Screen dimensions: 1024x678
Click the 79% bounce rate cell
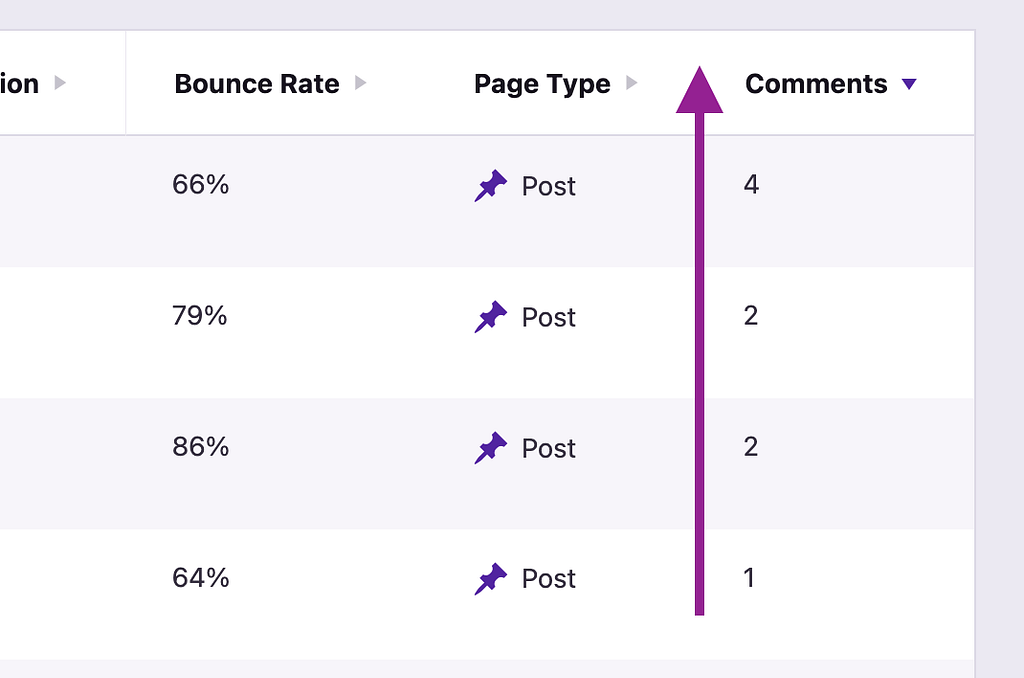point(200,316)
